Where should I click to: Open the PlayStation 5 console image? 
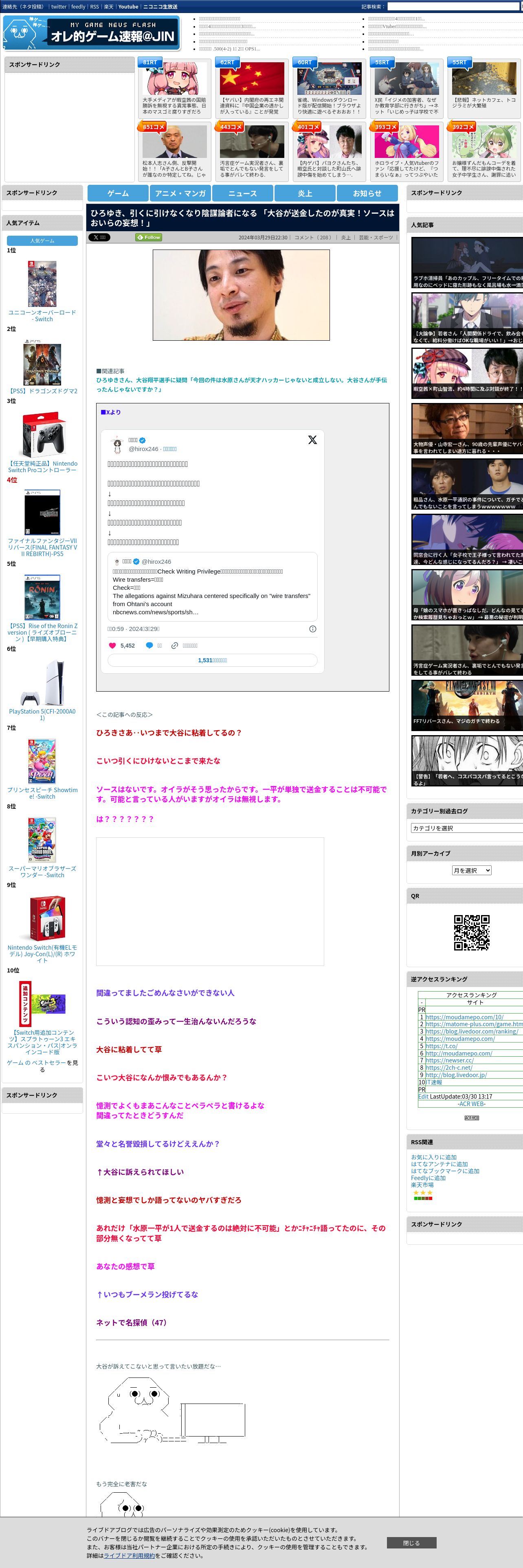pyautogui.click(x=42, y=683)
